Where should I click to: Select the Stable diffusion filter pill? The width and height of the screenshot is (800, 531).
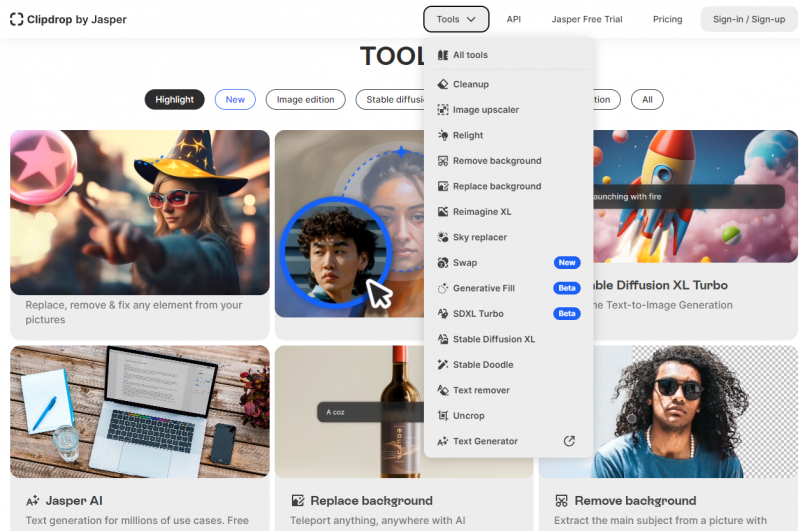(390, 99)
